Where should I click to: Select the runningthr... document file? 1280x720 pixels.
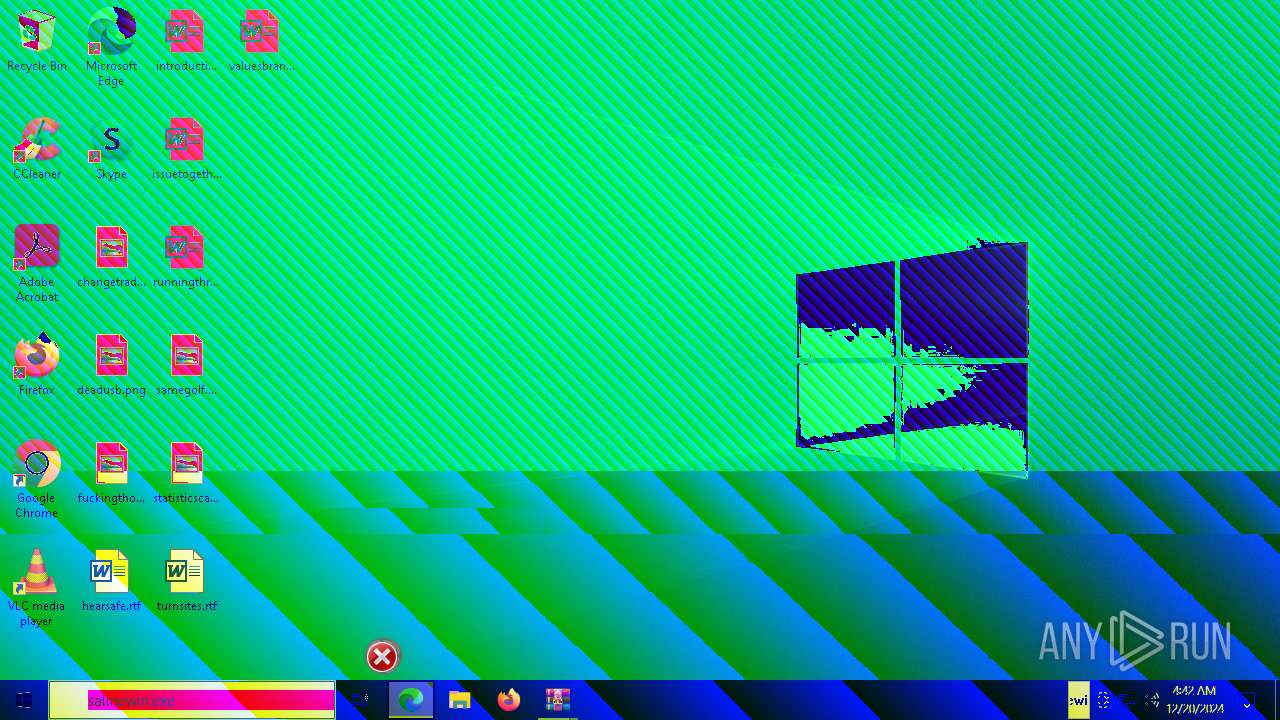tap(185, 257)
